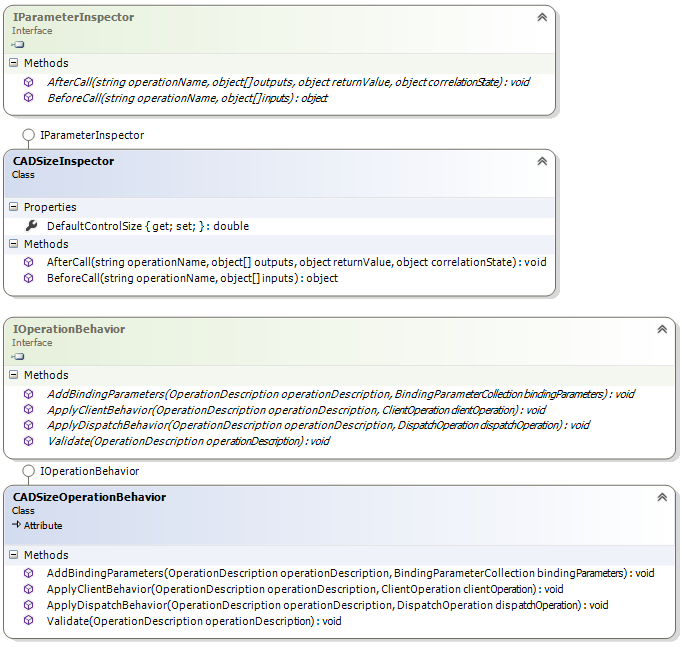Click the Attribute base type label
Viewport: 682px width, 647px height.
tap(43, 525)
